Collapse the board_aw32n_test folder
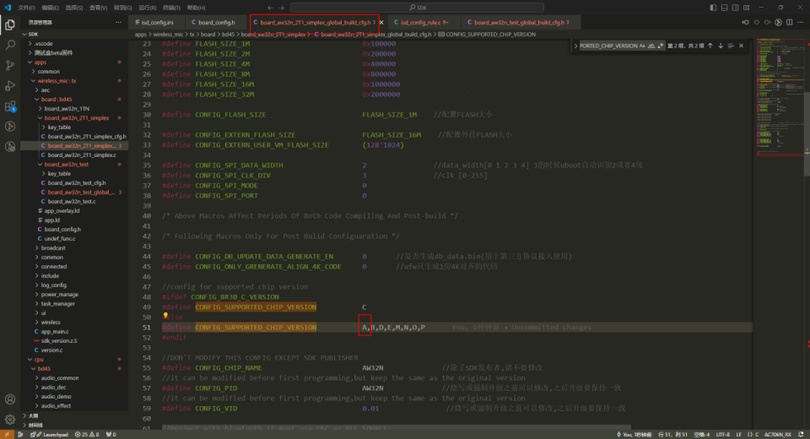Image resolution: width=810 pixels, height=439 pixels. 40,164
